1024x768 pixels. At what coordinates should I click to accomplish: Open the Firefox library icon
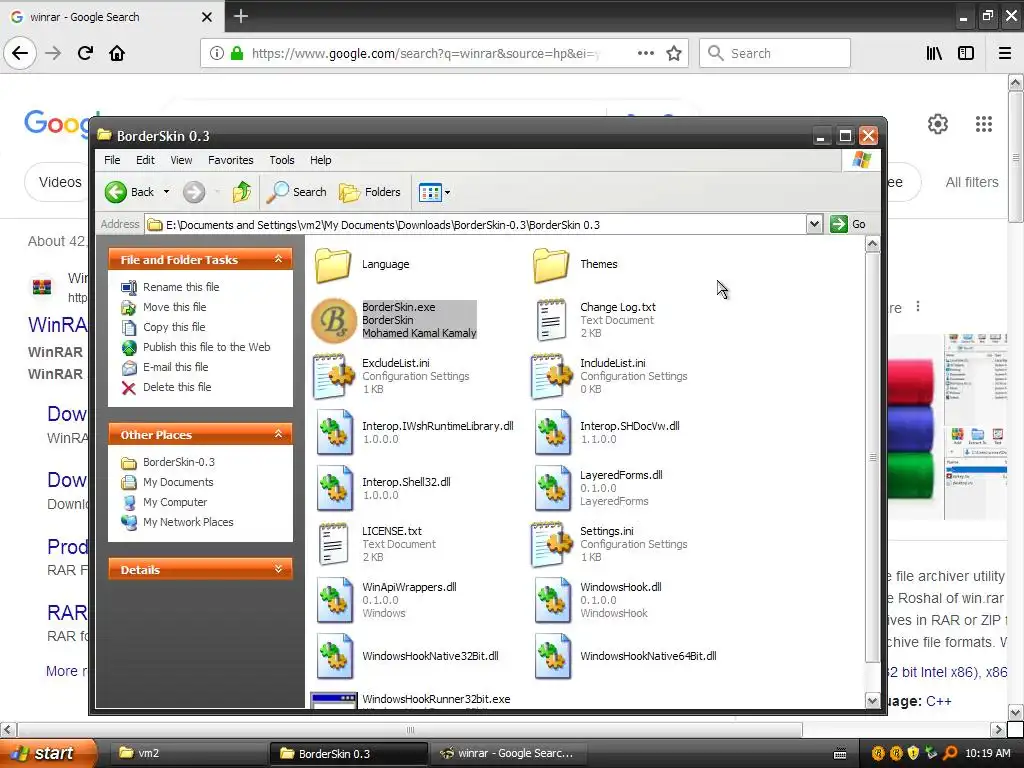tap(934, 54)
